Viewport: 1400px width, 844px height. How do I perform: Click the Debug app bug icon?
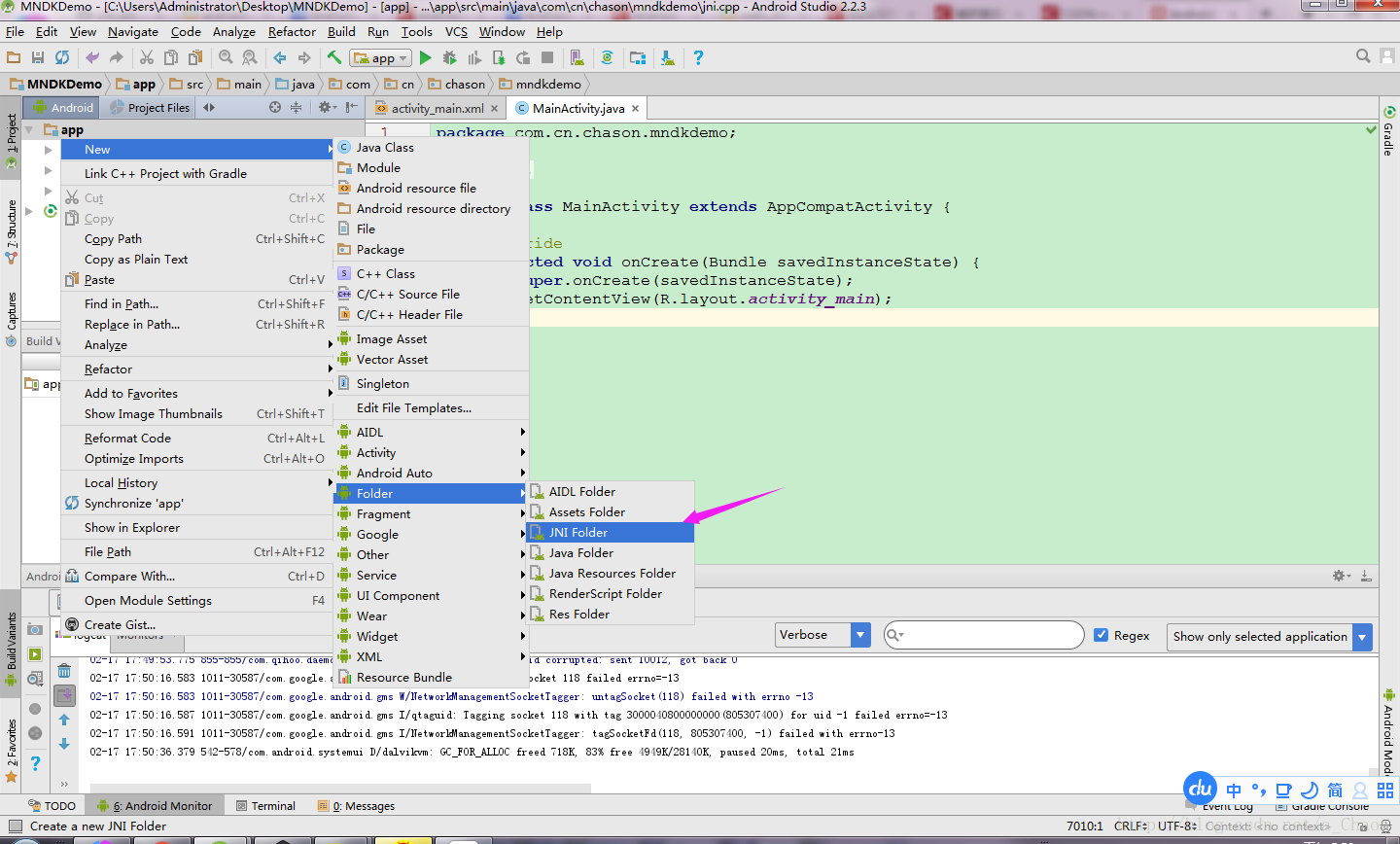point(450,57)
